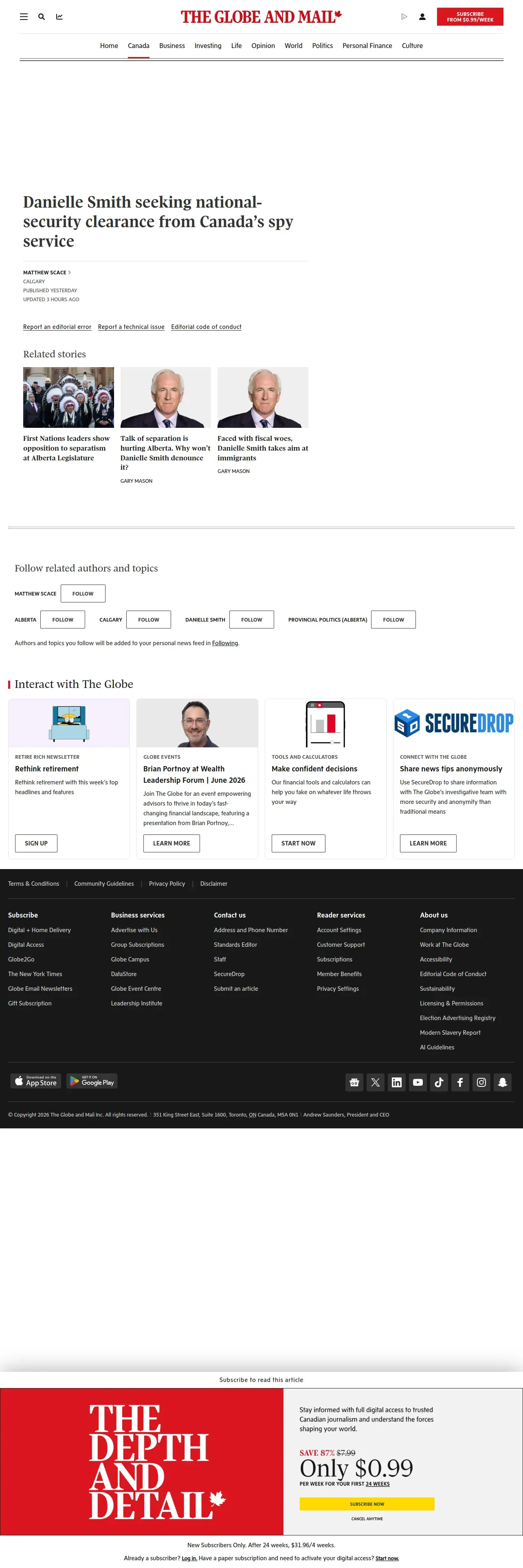The height and width of the screenshot is (1568, 523).
Task: Open Community Guidelines footer link
Action: click(x=104, y=884)
